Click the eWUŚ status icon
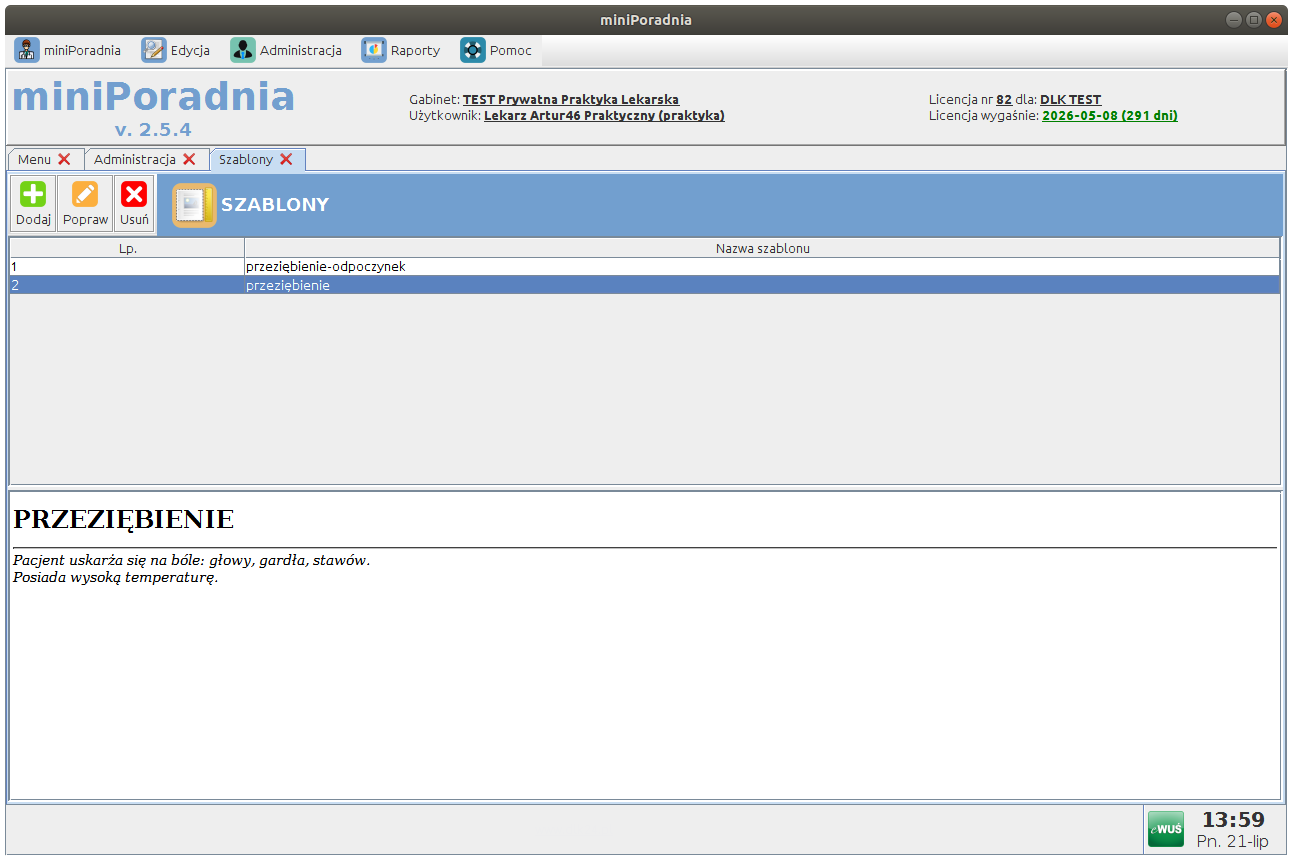The width and height of the screenshot is (1297, 865). click(x=1165, y=829)
